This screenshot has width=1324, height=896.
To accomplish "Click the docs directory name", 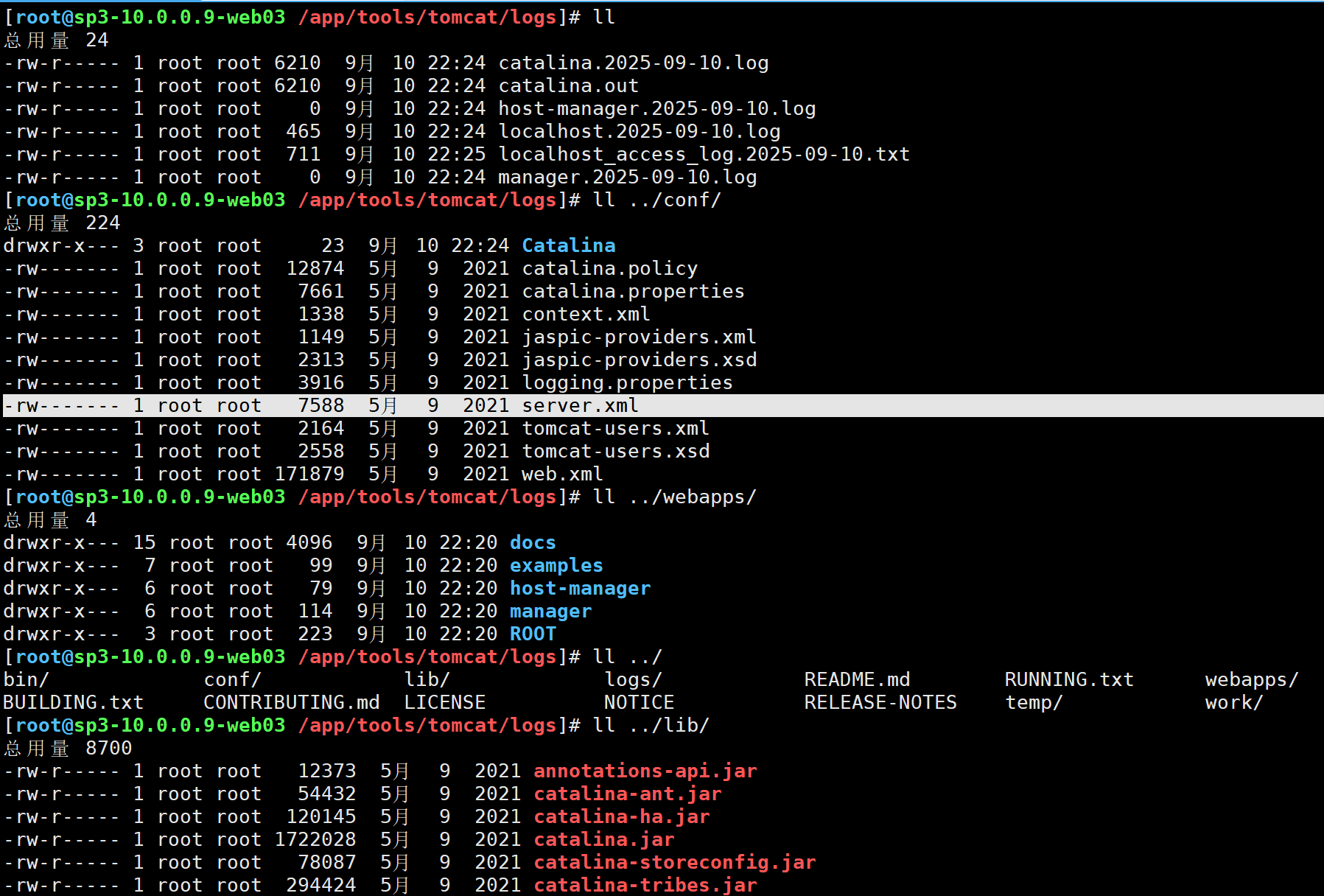I will (x=533, y=542).
